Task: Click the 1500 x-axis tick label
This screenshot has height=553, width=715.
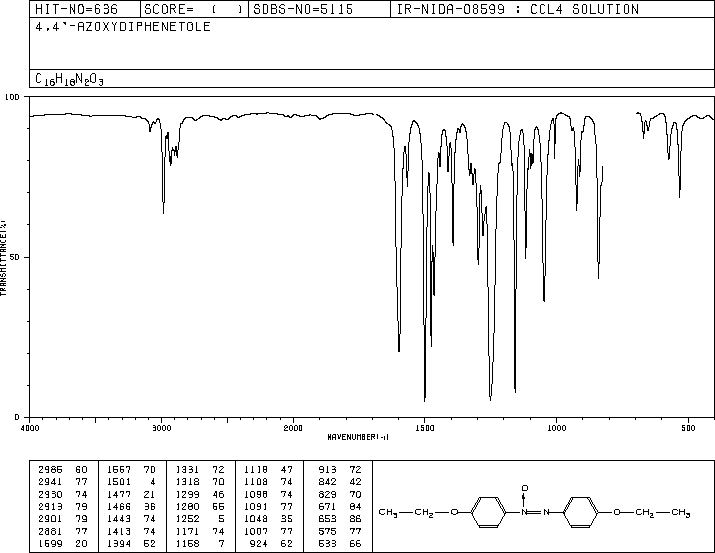Action: (x=425, y=428)
